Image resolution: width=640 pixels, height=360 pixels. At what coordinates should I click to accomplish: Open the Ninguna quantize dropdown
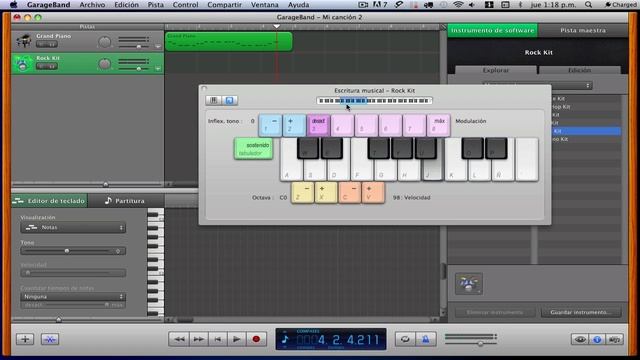click(73, 297)
